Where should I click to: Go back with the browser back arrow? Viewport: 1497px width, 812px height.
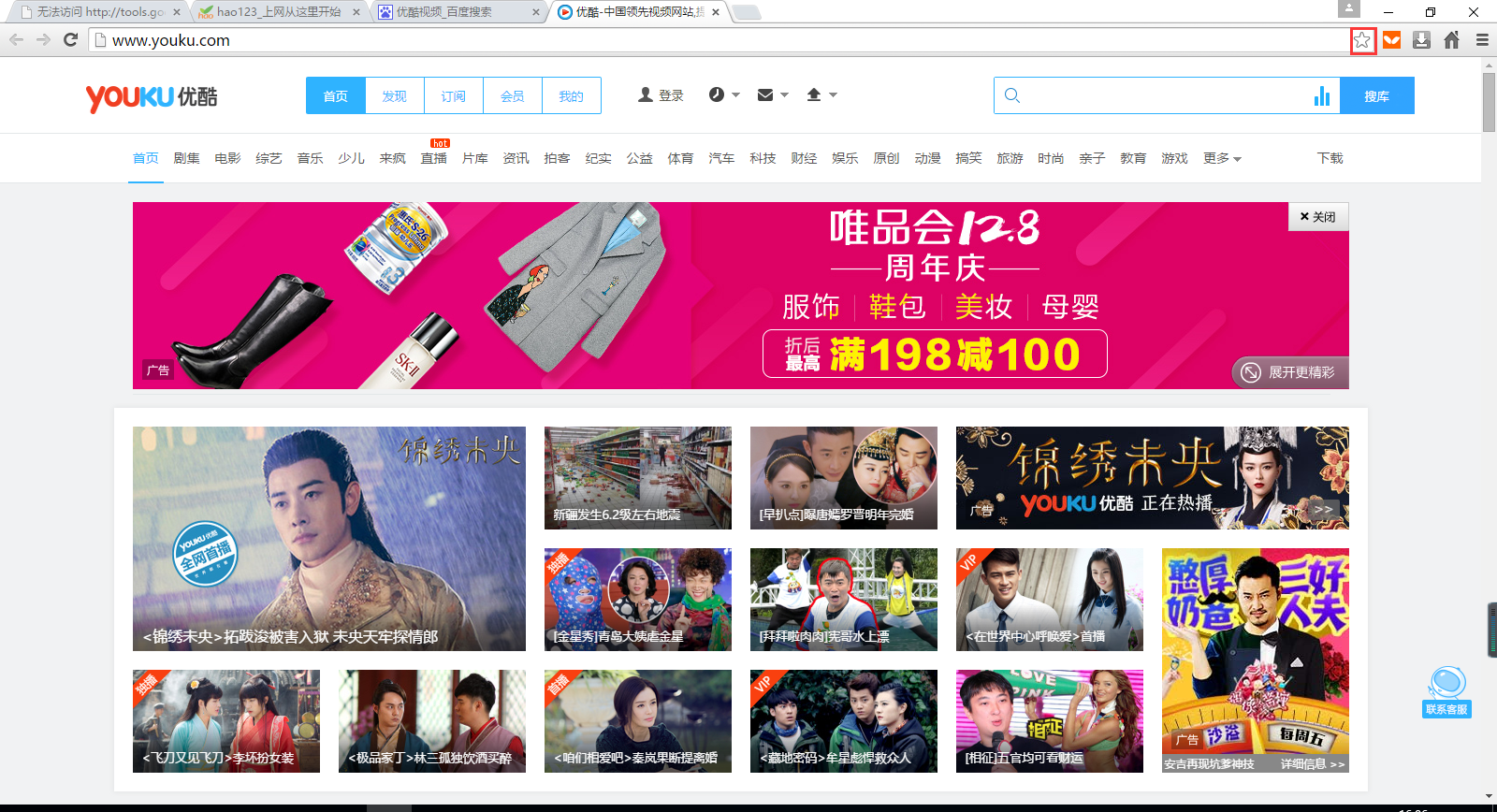(16, 39)
